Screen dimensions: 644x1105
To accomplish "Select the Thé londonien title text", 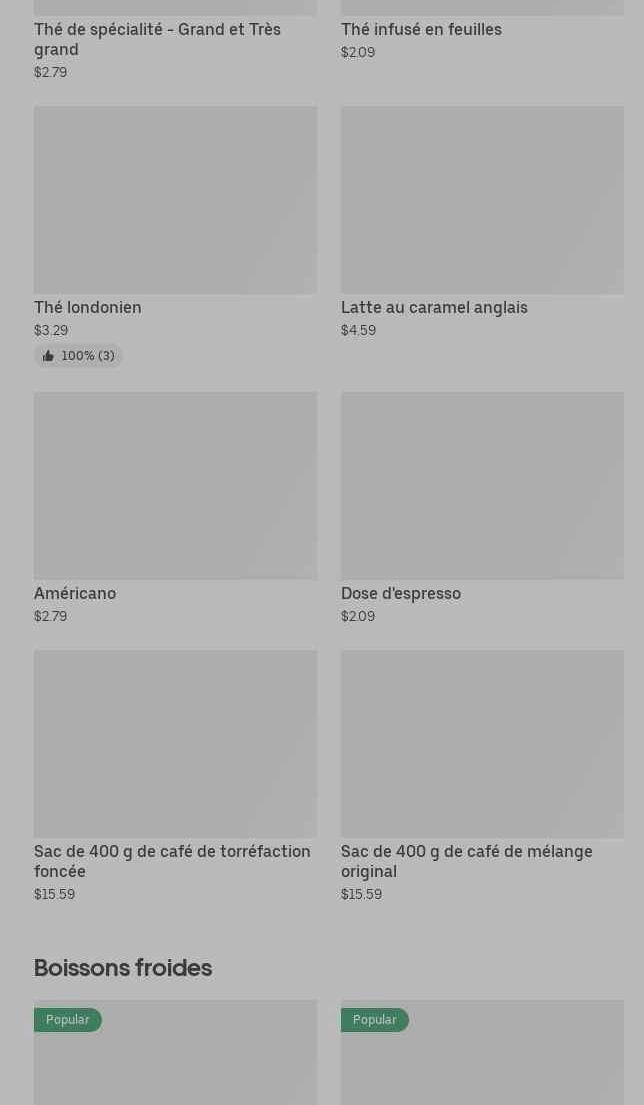I will click(88, 307).
